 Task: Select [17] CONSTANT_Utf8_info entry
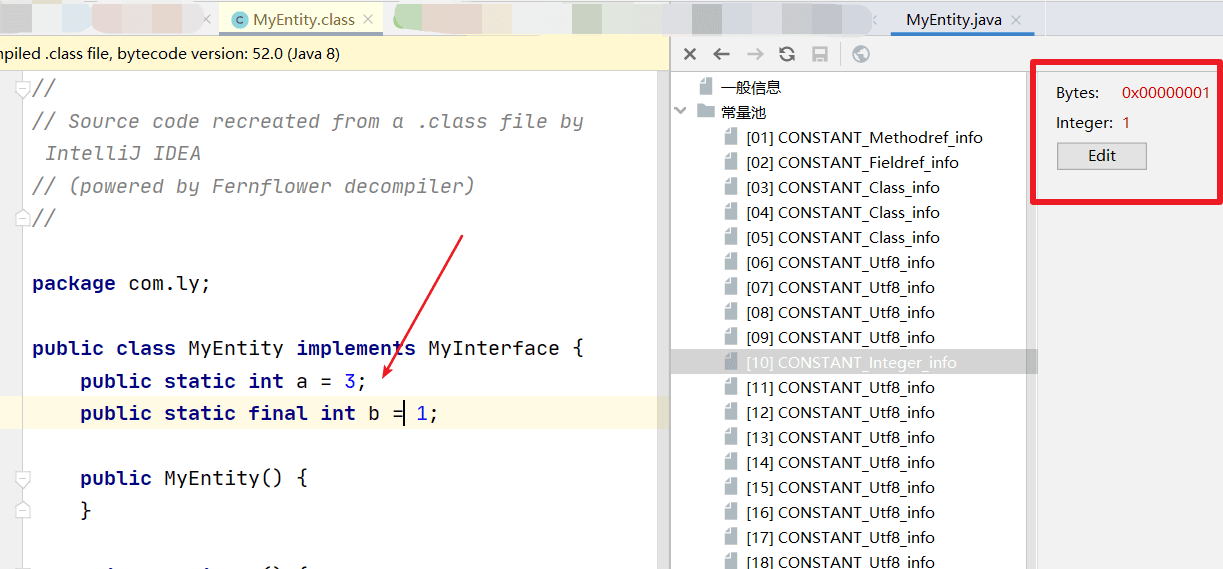point(840,538)
